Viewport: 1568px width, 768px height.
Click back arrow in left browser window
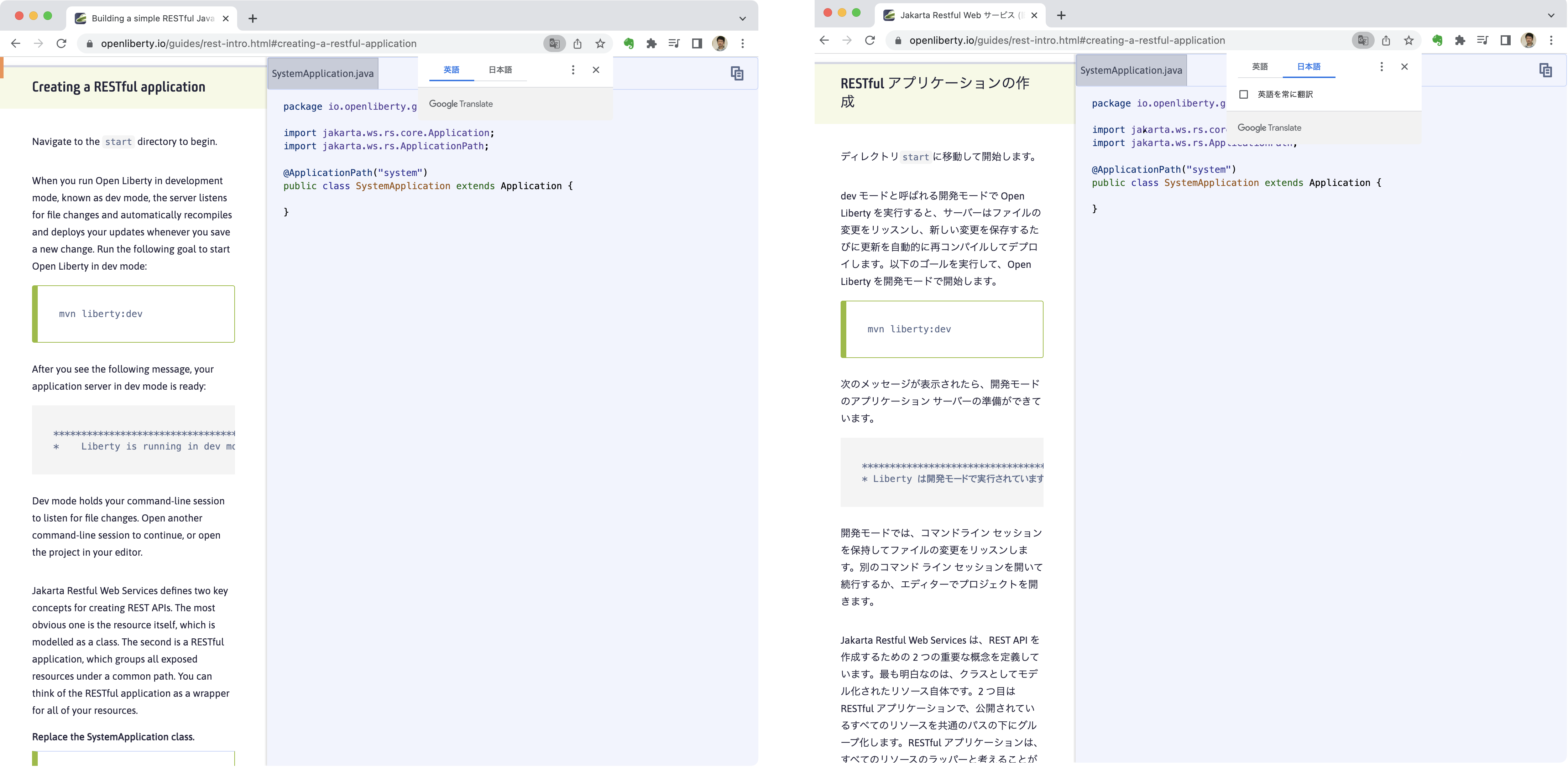coord(16,43)
